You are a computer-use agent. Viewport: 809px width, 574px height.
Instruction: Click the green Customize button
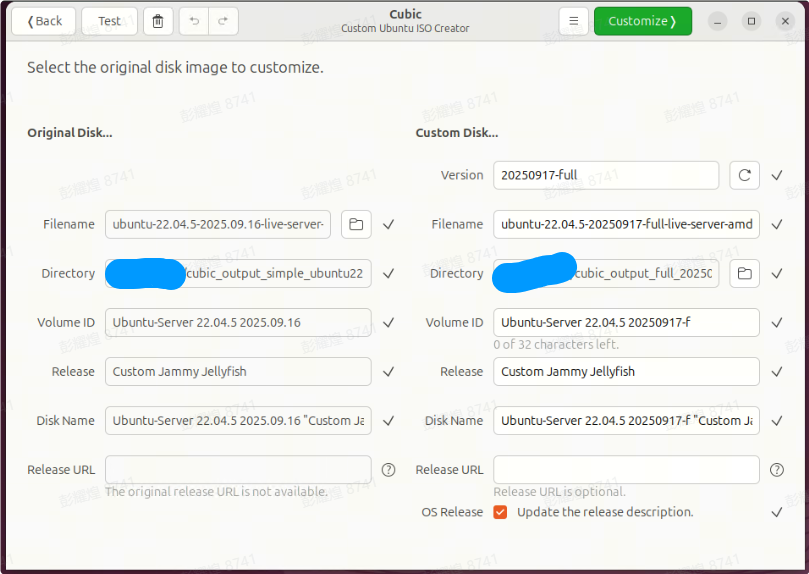(x=643, y=21)
